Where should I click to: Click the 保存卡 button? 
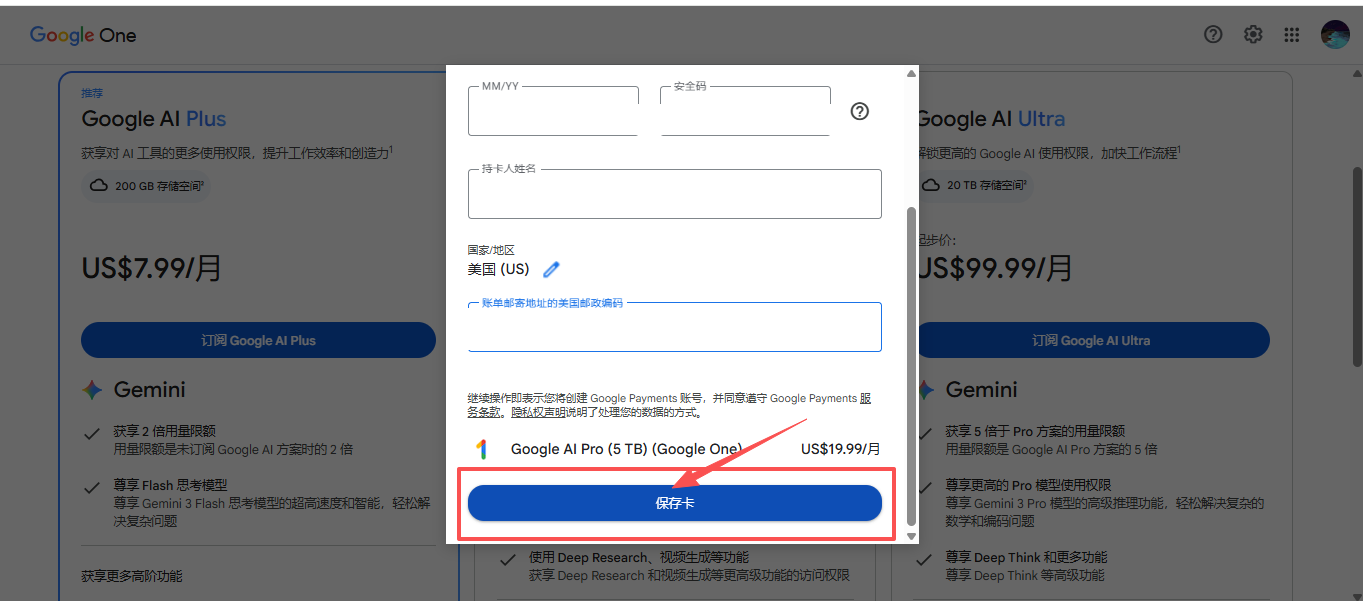(x=675, y=503)
